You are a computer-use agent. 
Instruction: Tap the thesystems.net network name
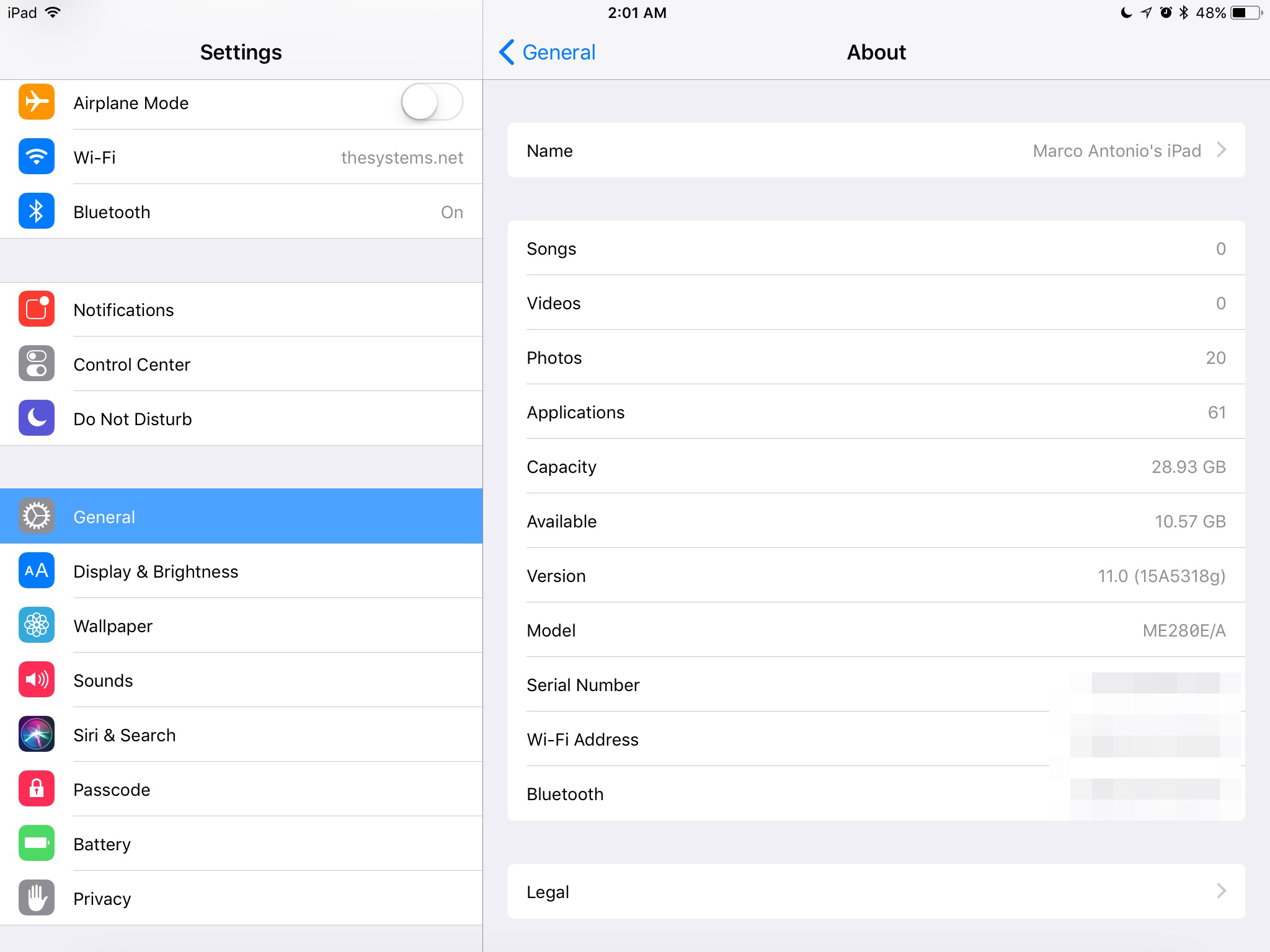tap(402, 157)
